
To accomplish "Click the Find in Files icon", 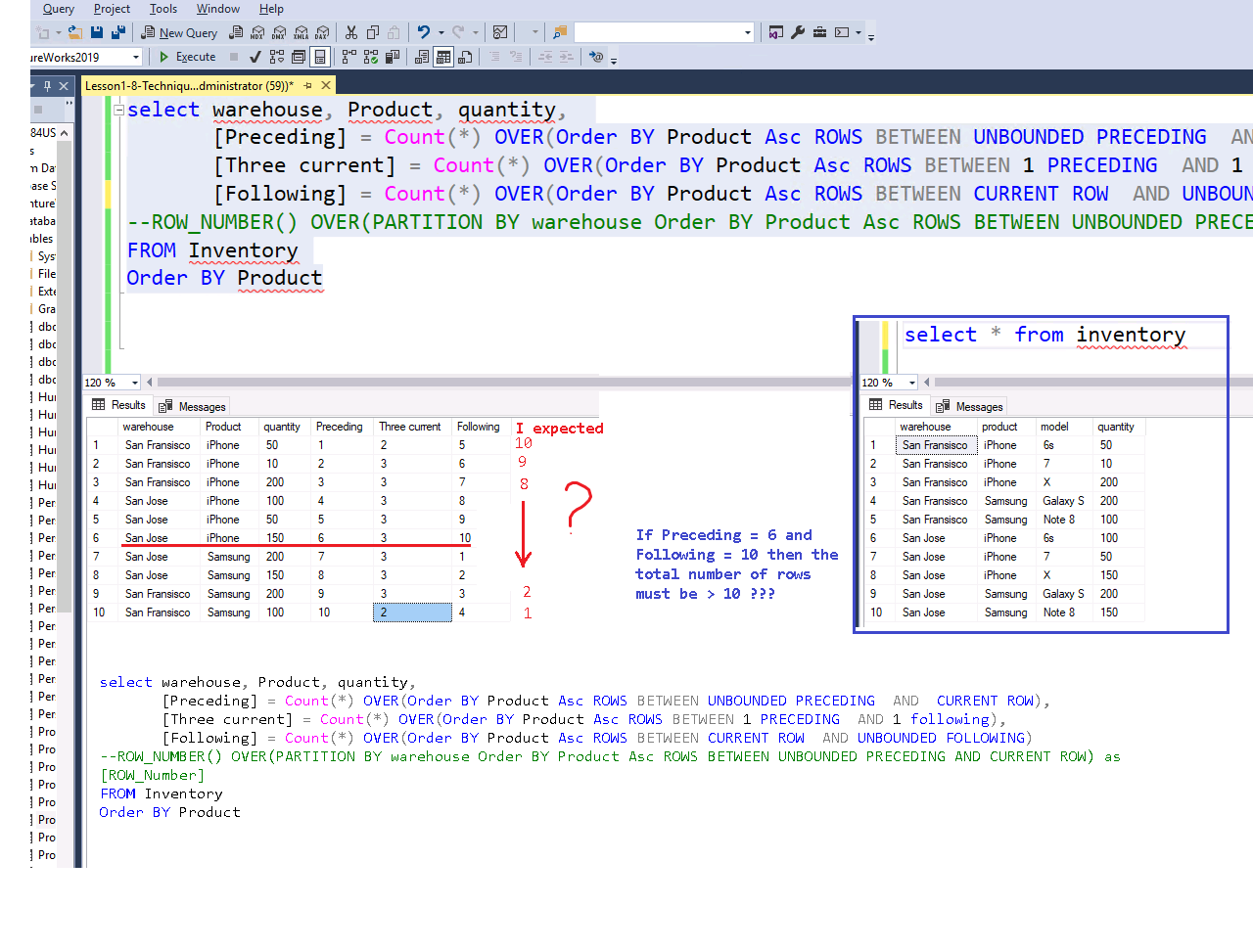I will pyautogui.click(x=560, y=32).
